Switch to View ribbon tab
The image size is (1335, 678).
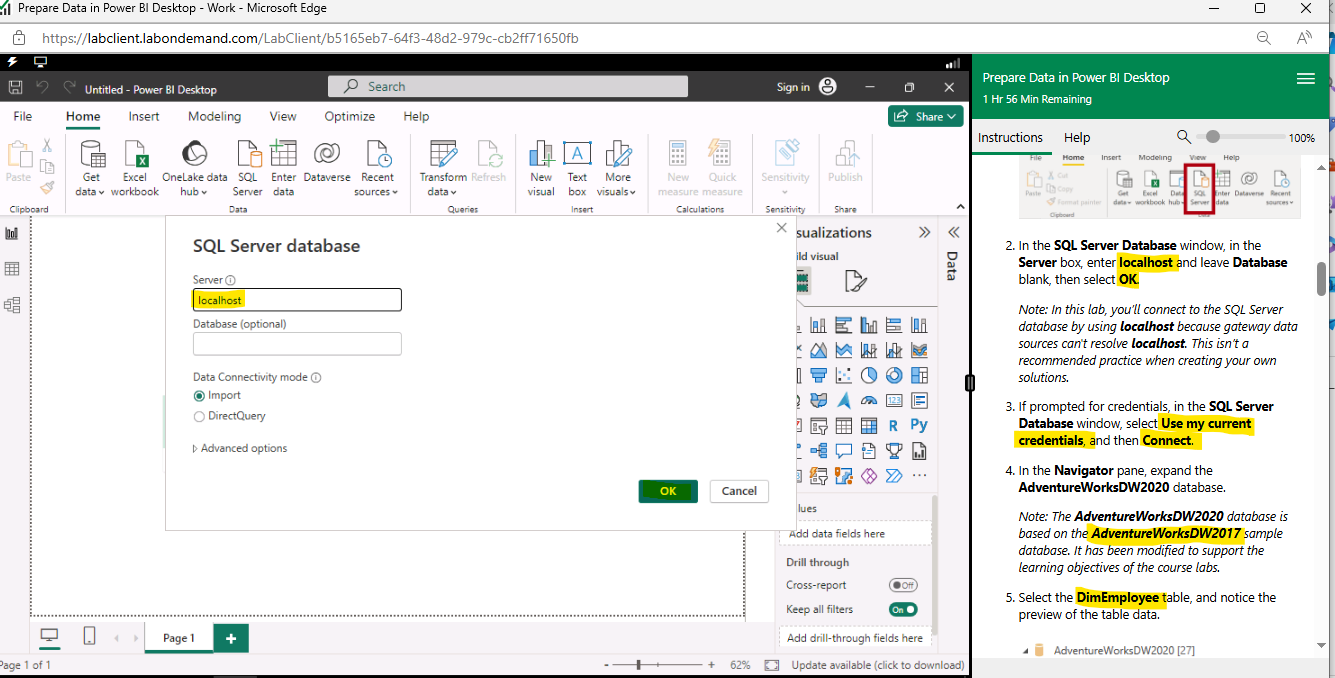click(283, 116)
